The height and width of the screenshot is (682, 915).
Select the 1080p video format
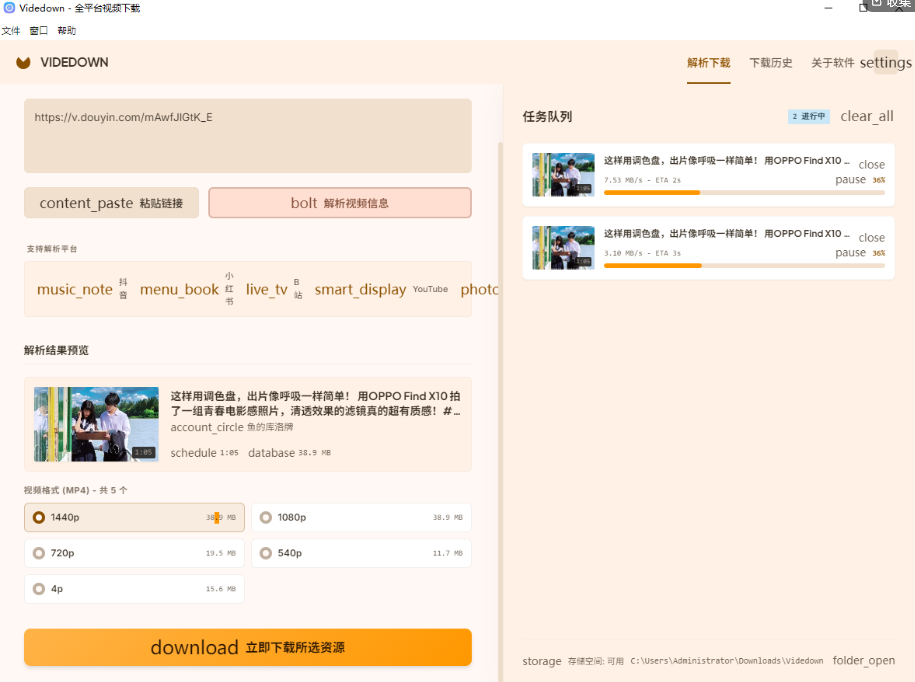(x=361, y=517)
